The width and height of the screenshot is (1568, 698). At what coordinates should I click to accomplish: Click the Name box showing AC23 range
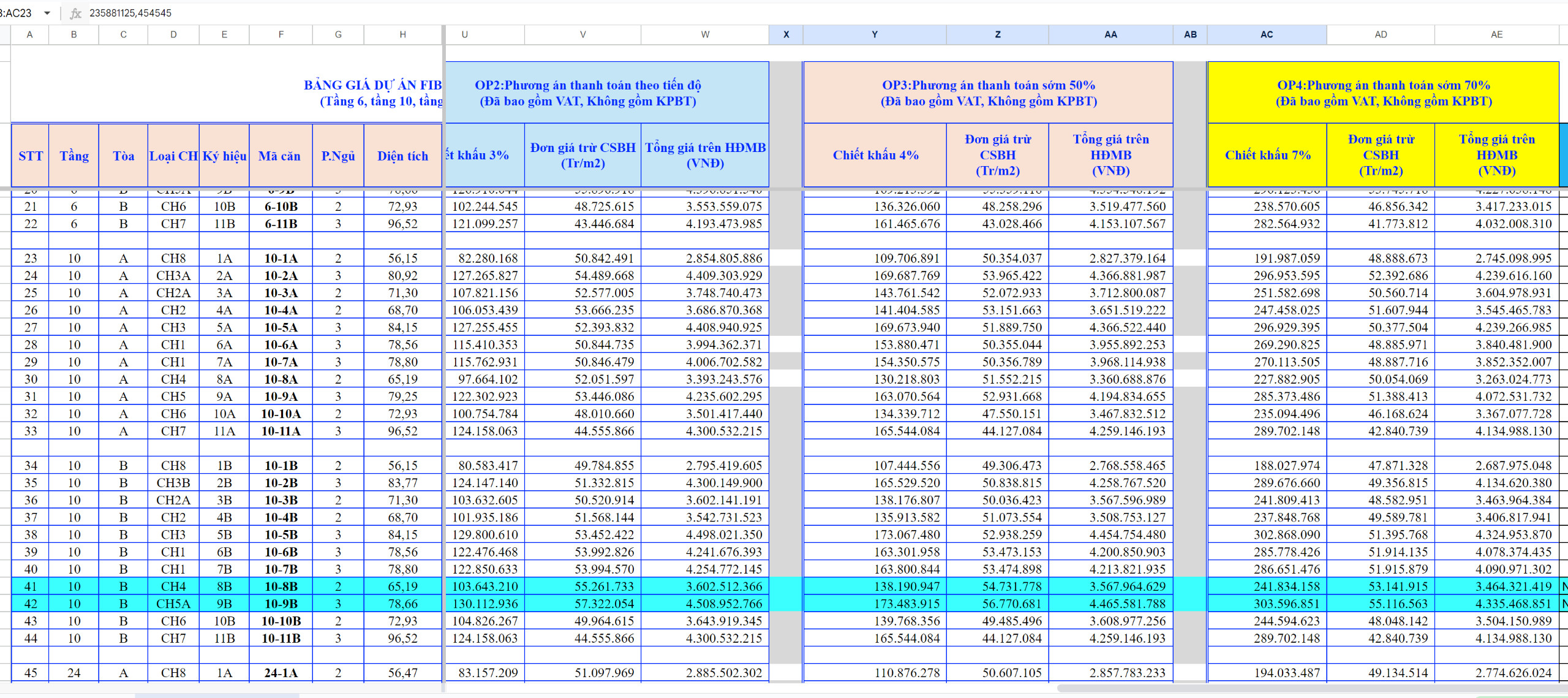pos(17,13)
